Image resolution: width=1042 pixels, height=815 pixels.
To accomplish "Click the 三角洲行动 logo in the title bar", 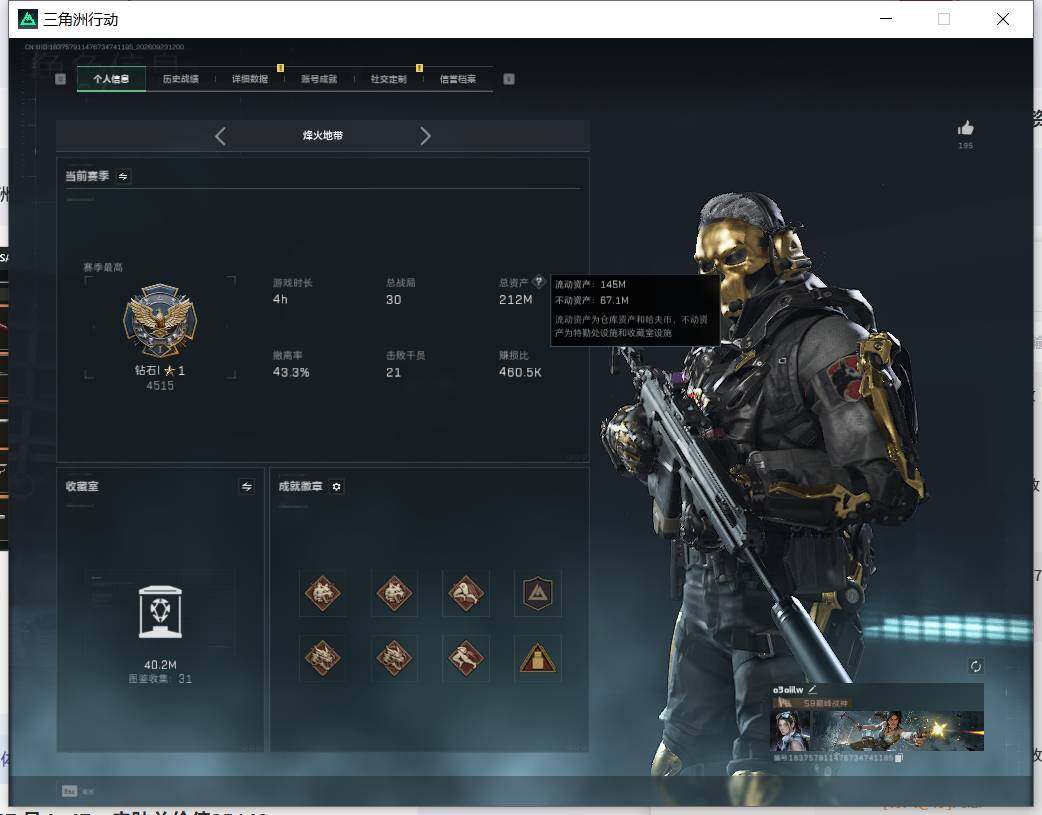I will 28,19.
